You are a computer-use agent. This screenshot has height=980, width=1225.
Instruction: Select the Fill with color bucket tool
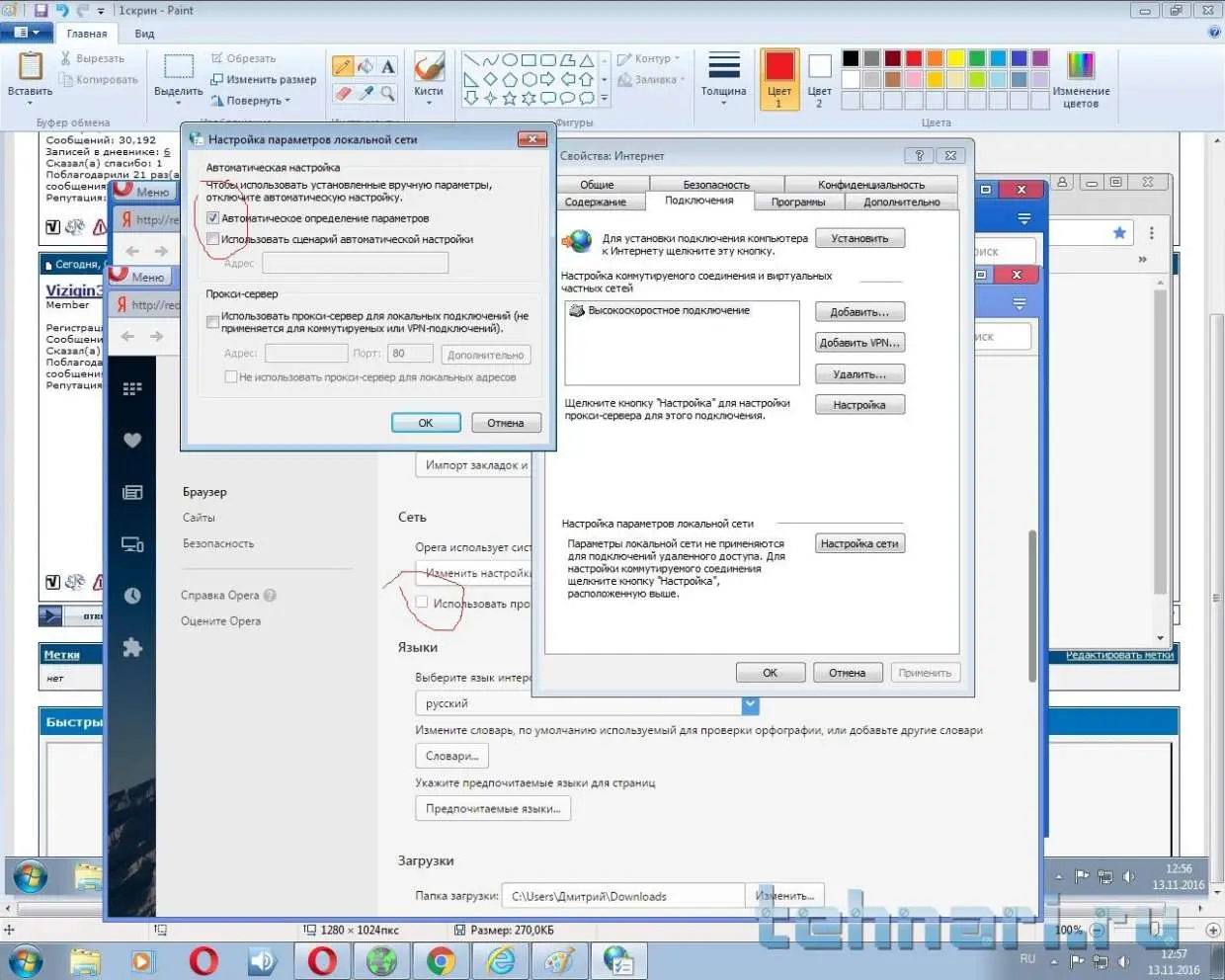[366, 67]
